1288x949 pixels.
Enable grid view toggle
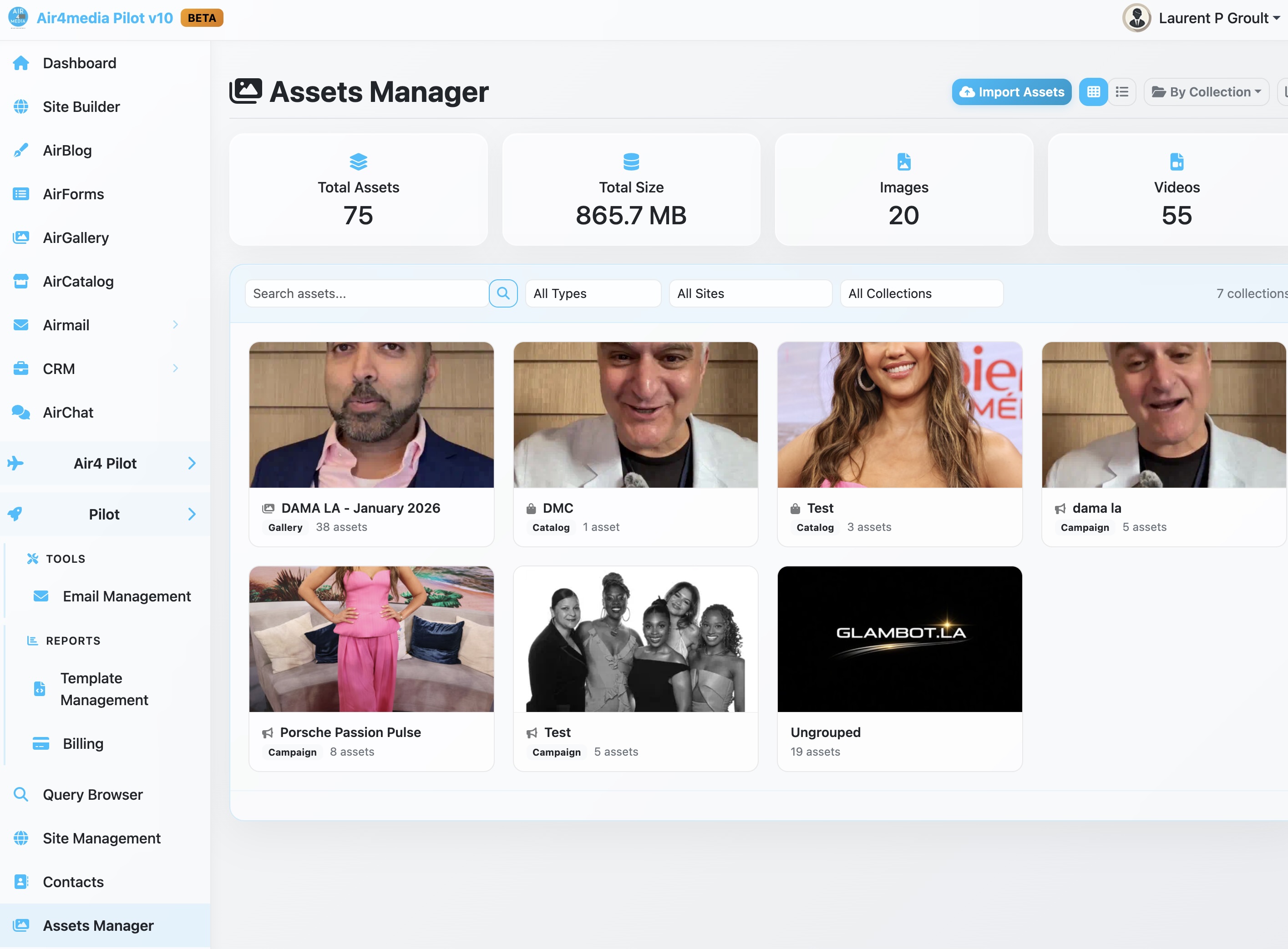point(1093,91)
